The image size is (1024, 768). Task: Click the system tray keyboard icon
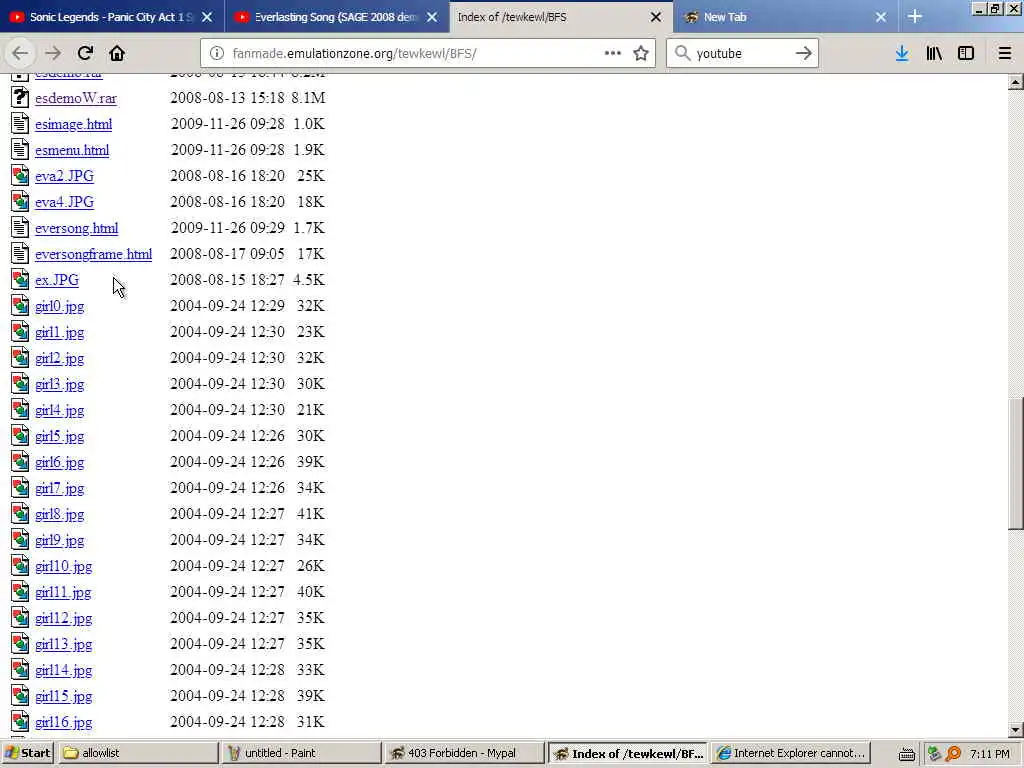point(906,754)
